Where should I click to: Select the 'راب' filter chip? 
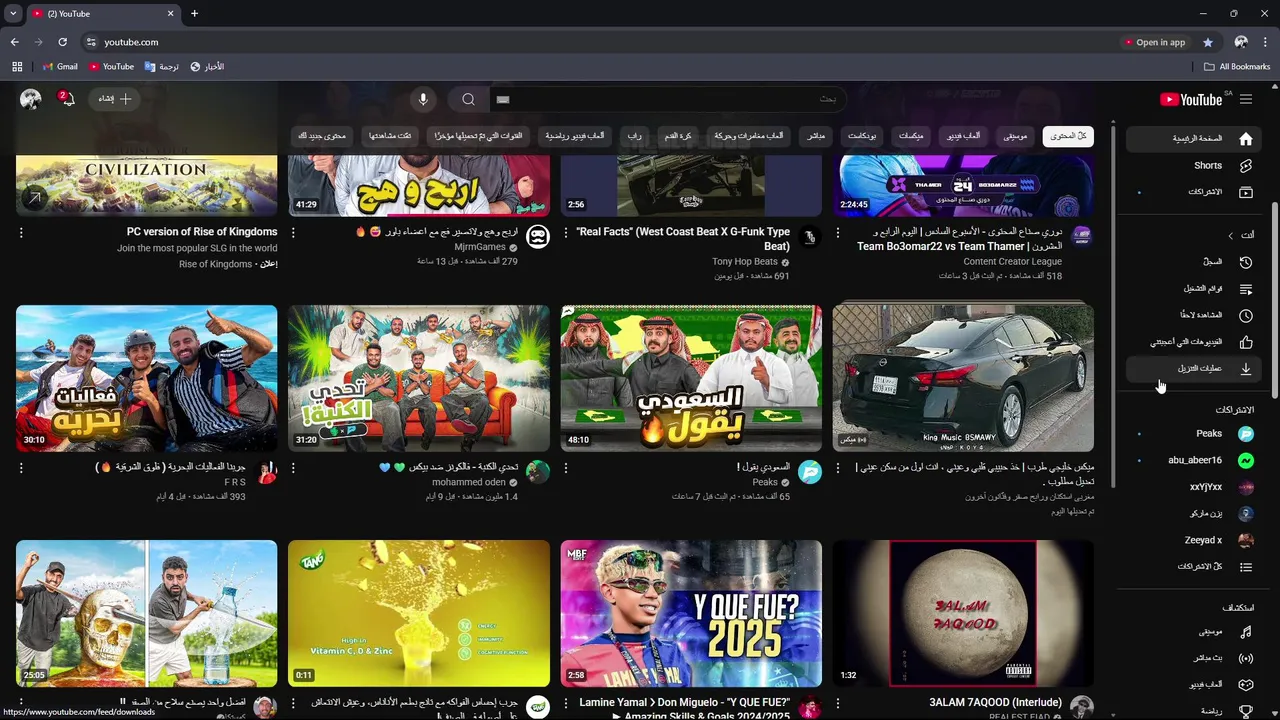coord(634,136)
